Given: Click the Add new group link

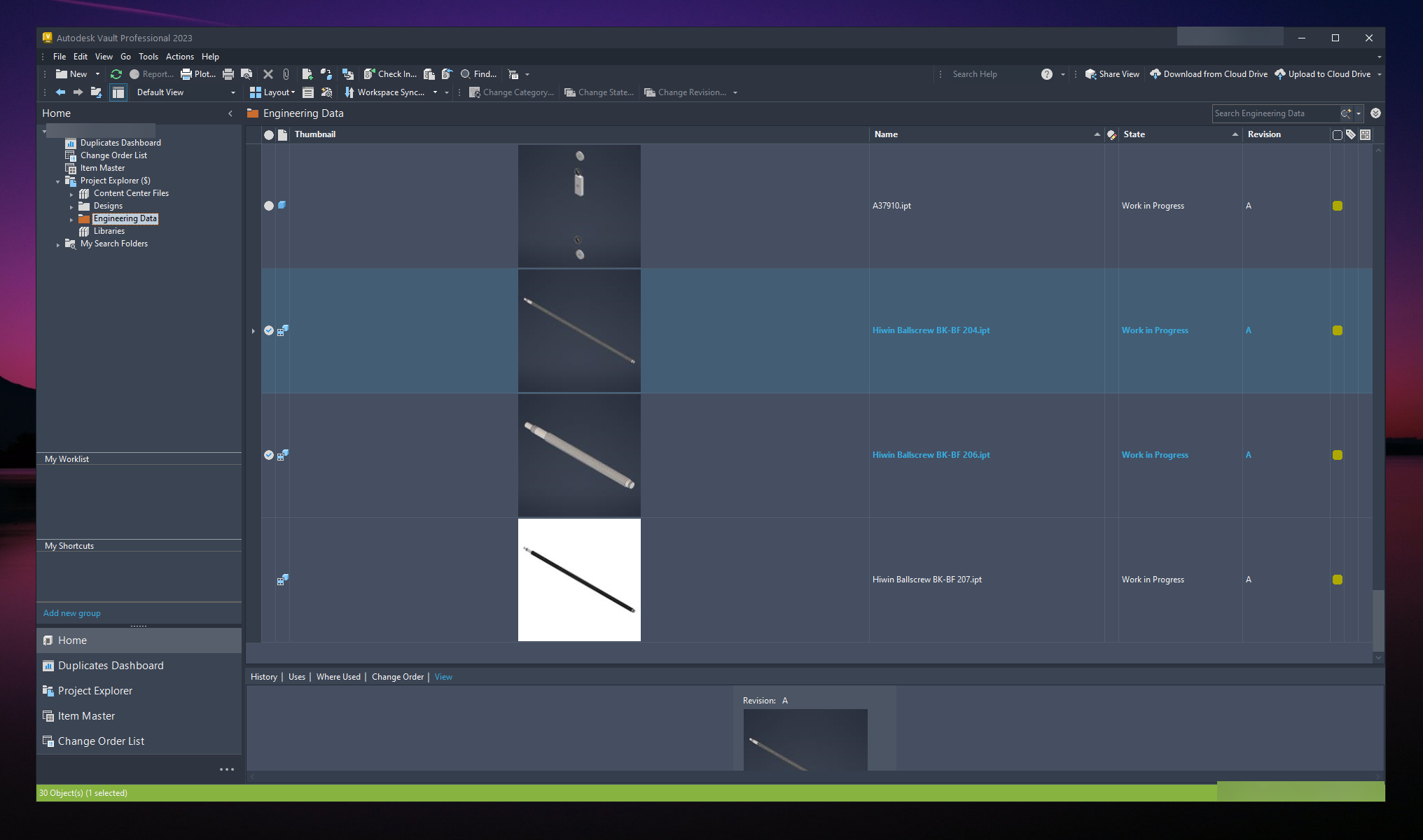Looking at the screenshot, I should pos(71,612).
